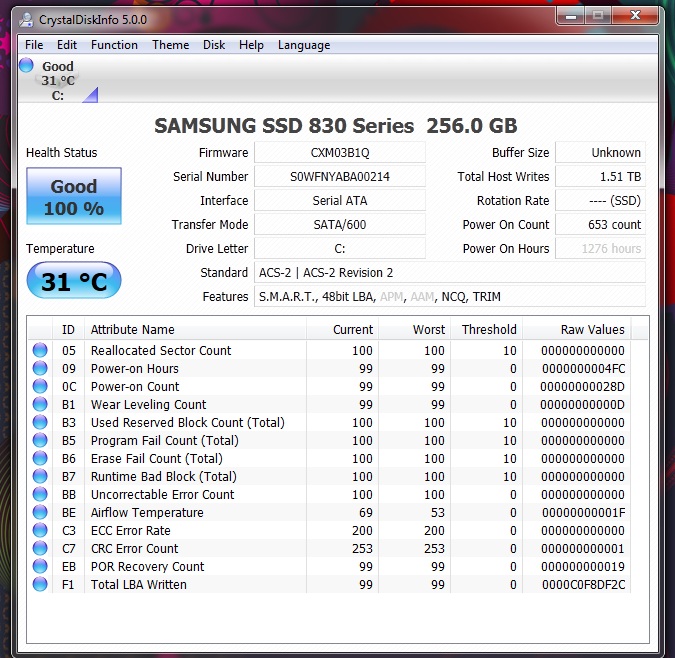Select the Wear Leveling Count attribute name
Image resolution: width=675 pixels, height=658 pixels.
coord(149,405)
